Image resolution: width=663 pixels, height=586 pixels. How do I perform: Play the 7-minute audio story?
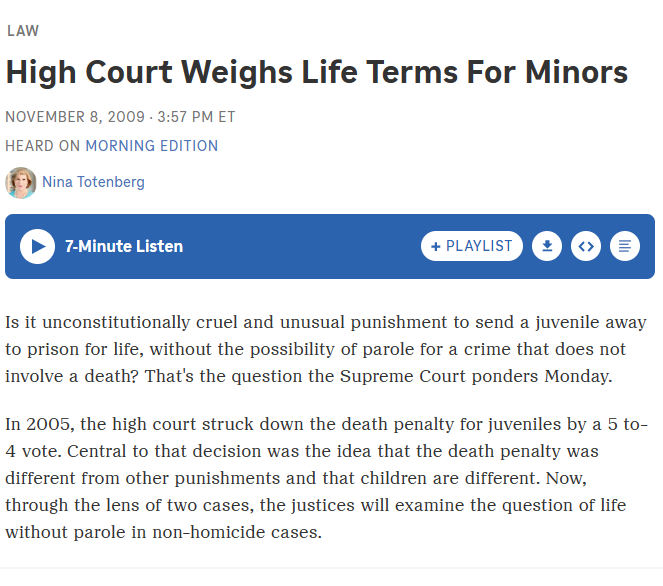(x=37, y=246)
